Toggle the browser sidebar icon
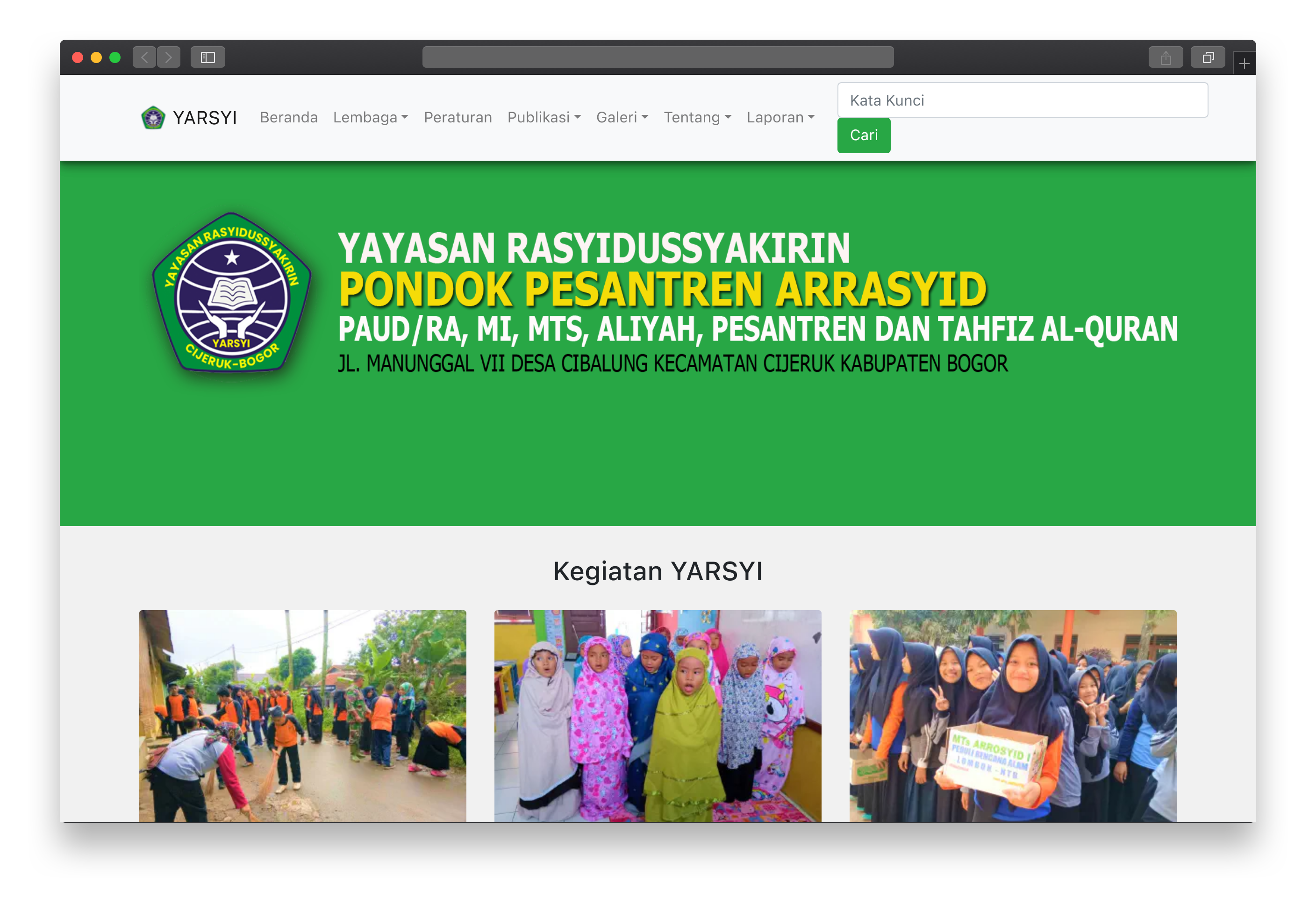The image size is (1316, 897). click(207, 57)
